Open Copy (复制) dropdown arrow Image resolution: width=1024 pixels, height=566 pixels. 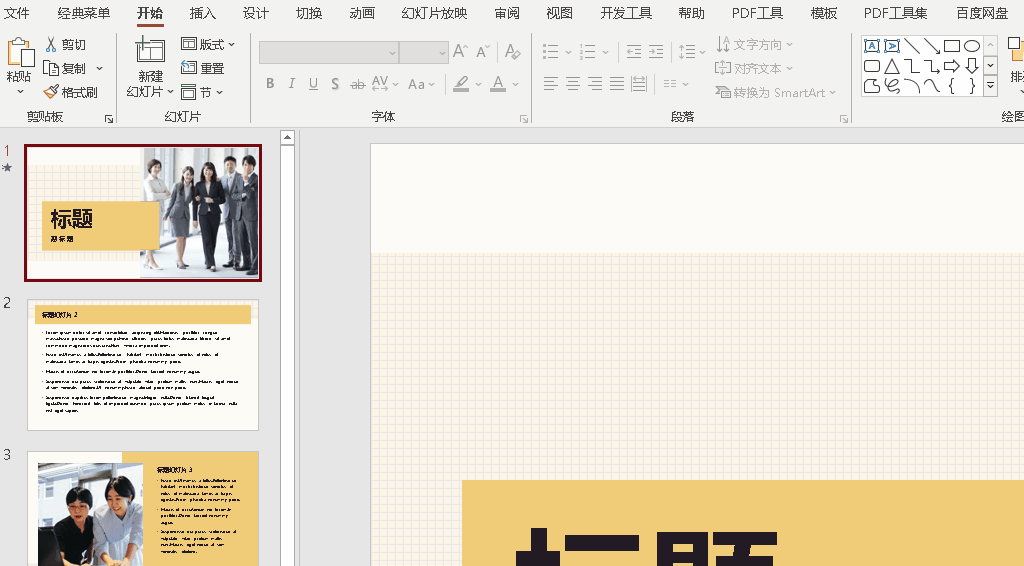[x=99, y=68]
